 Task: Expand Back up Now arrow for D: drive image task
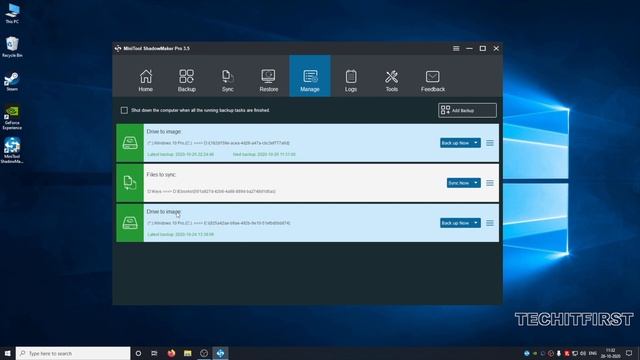pos(476,143)
